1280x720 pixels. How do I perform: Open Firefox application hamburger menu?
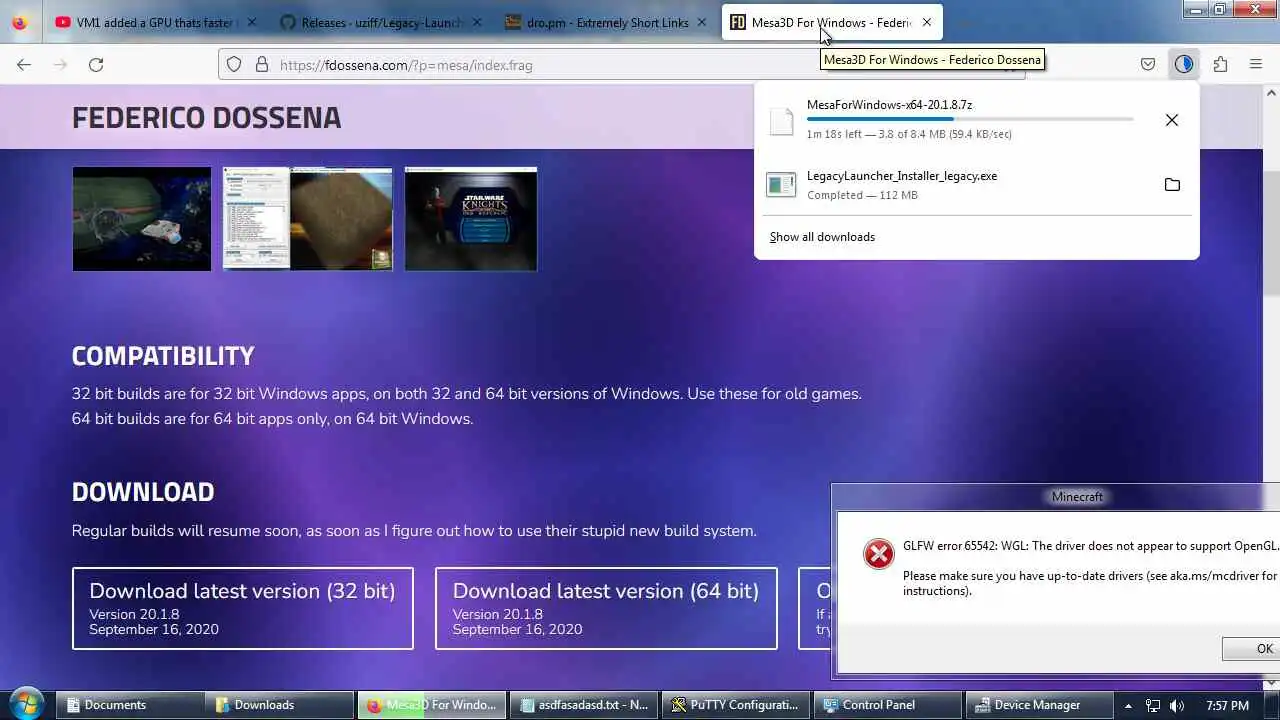(1256, 64)
